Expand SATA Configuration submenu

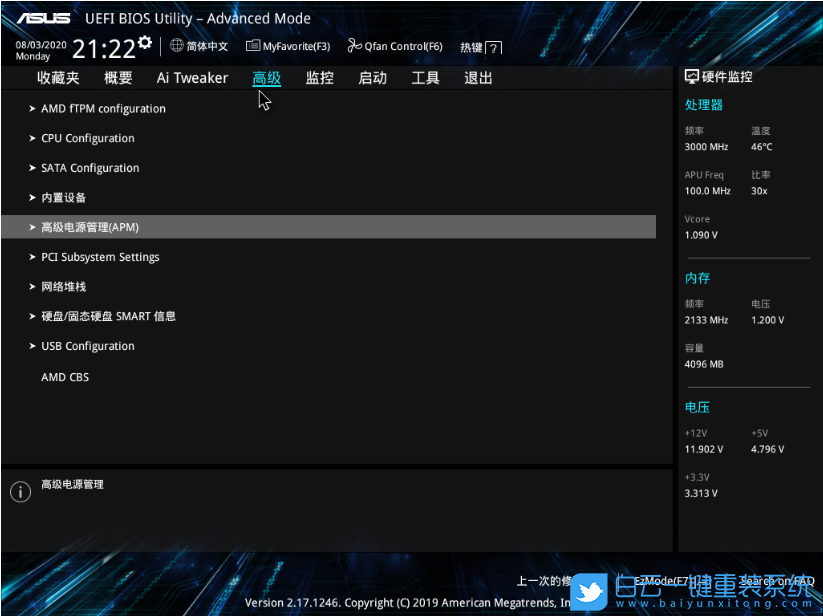point(90,168)
